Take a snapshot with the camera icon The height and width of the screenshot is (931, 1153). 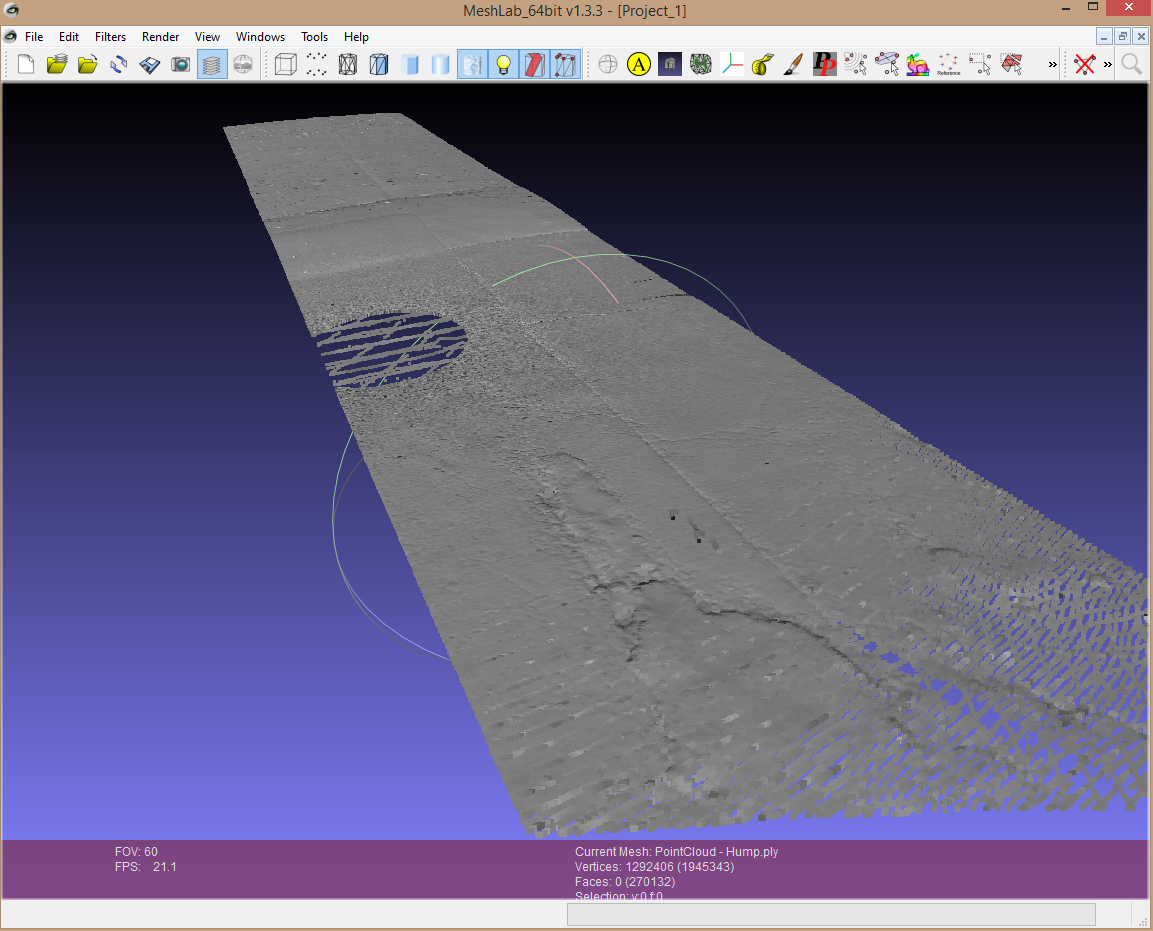pyautogui.click(x=181, y=65)
